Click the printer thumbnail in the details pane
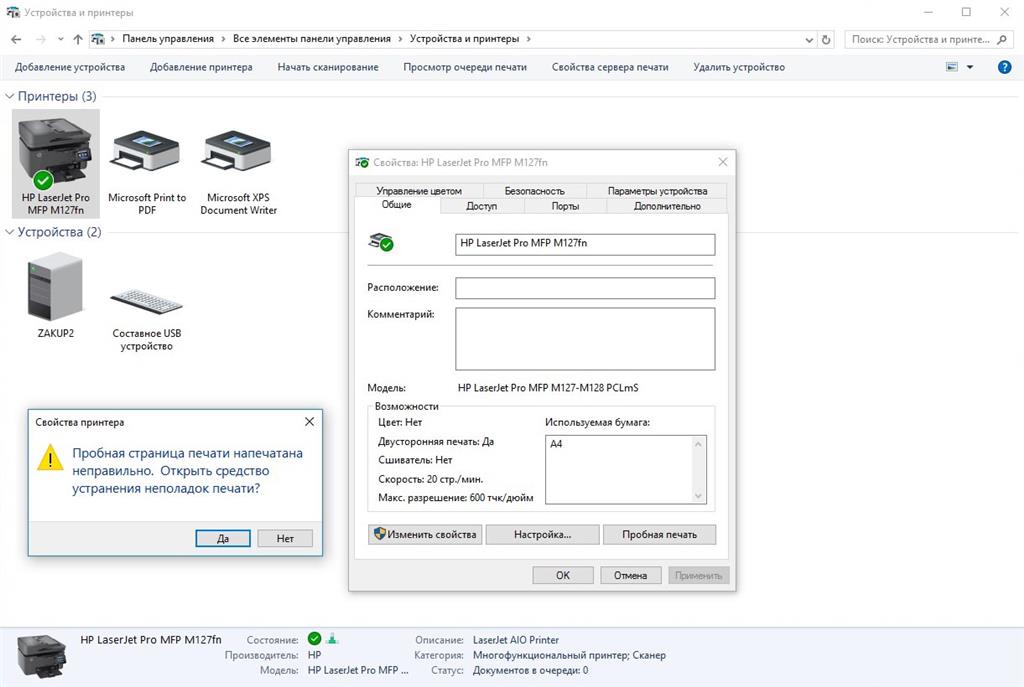1024x687 pixels. click(x=41, y=656)
